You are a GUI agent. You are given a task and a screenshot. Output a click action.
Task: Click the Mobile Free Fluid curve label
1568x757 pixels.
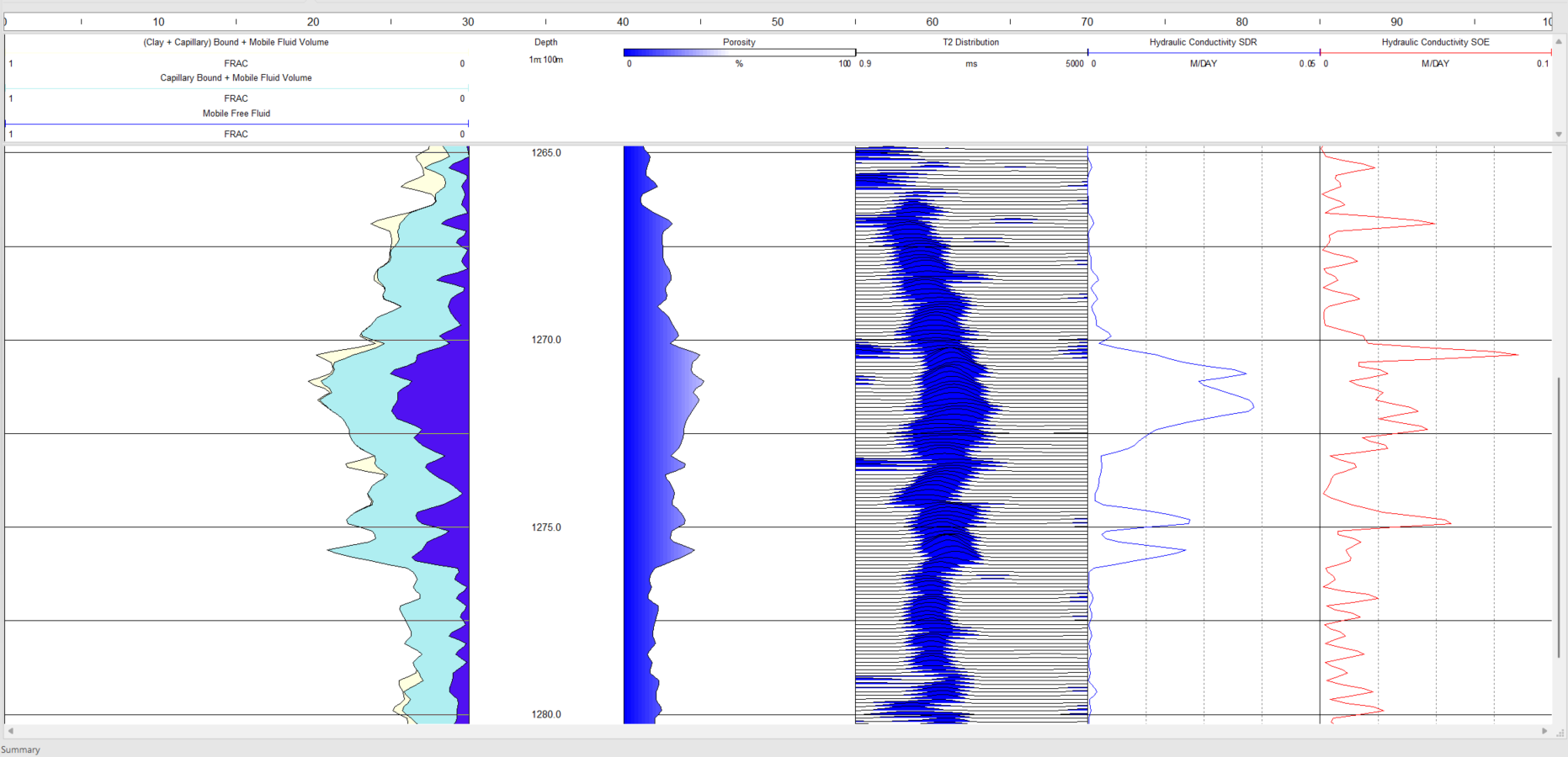point(237,114)
